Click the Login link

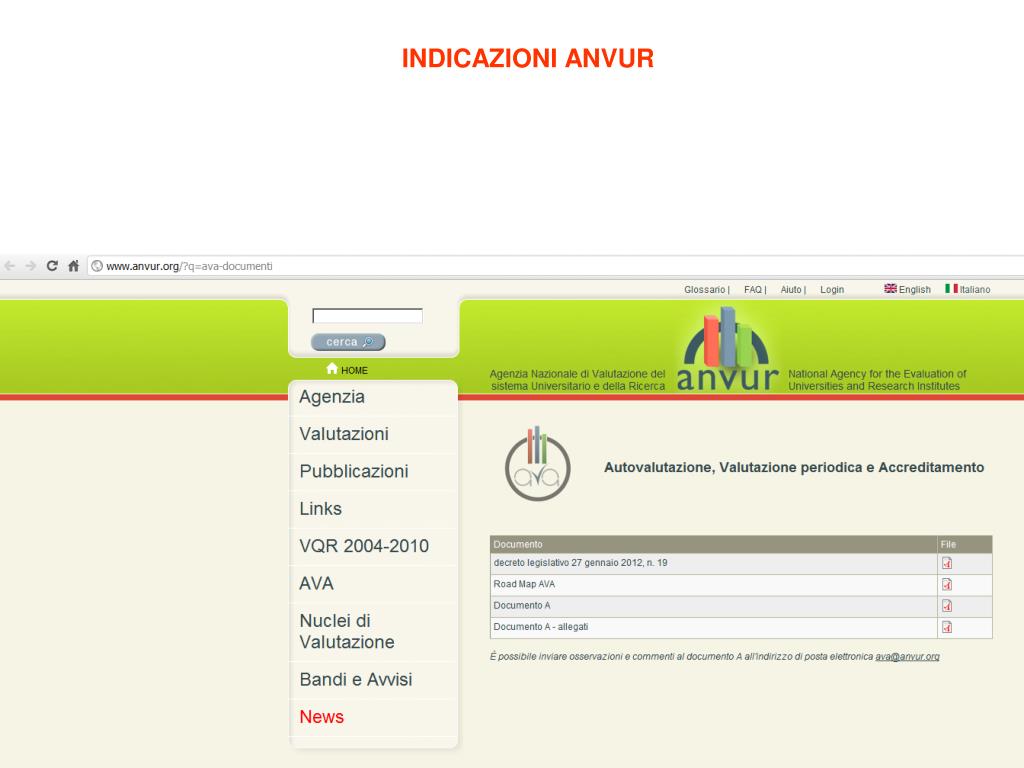coord(832,289)
